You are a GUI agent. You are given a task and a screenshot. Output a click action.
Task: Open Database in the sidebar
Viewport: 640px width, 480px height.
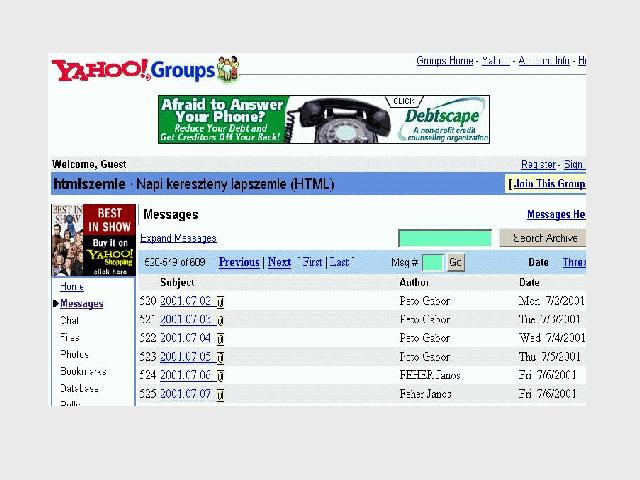point(79,388)
